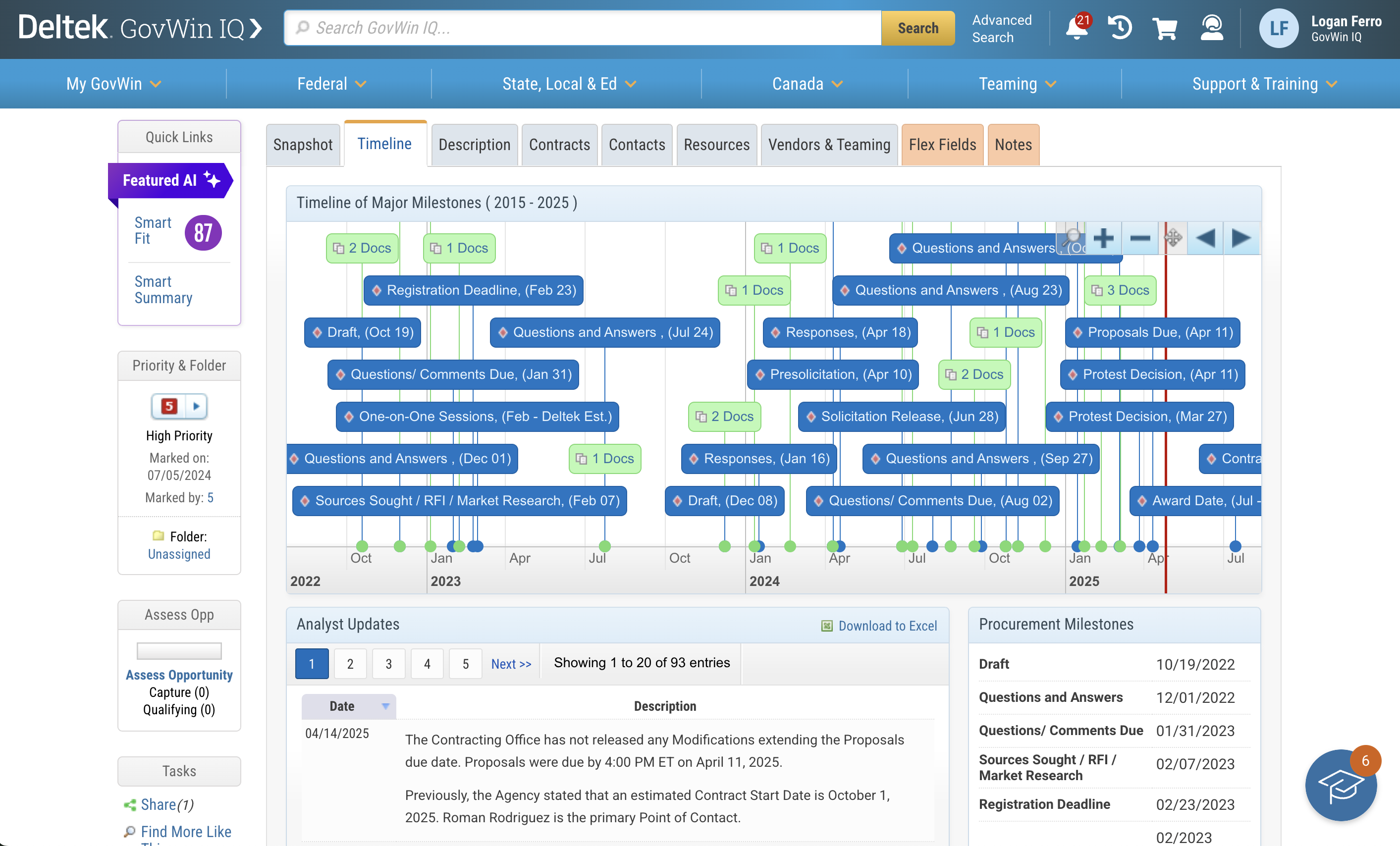Viewport: 1400px width, 846px height.
Task: Open the shopping cart icon
Action: point(1165,27)
